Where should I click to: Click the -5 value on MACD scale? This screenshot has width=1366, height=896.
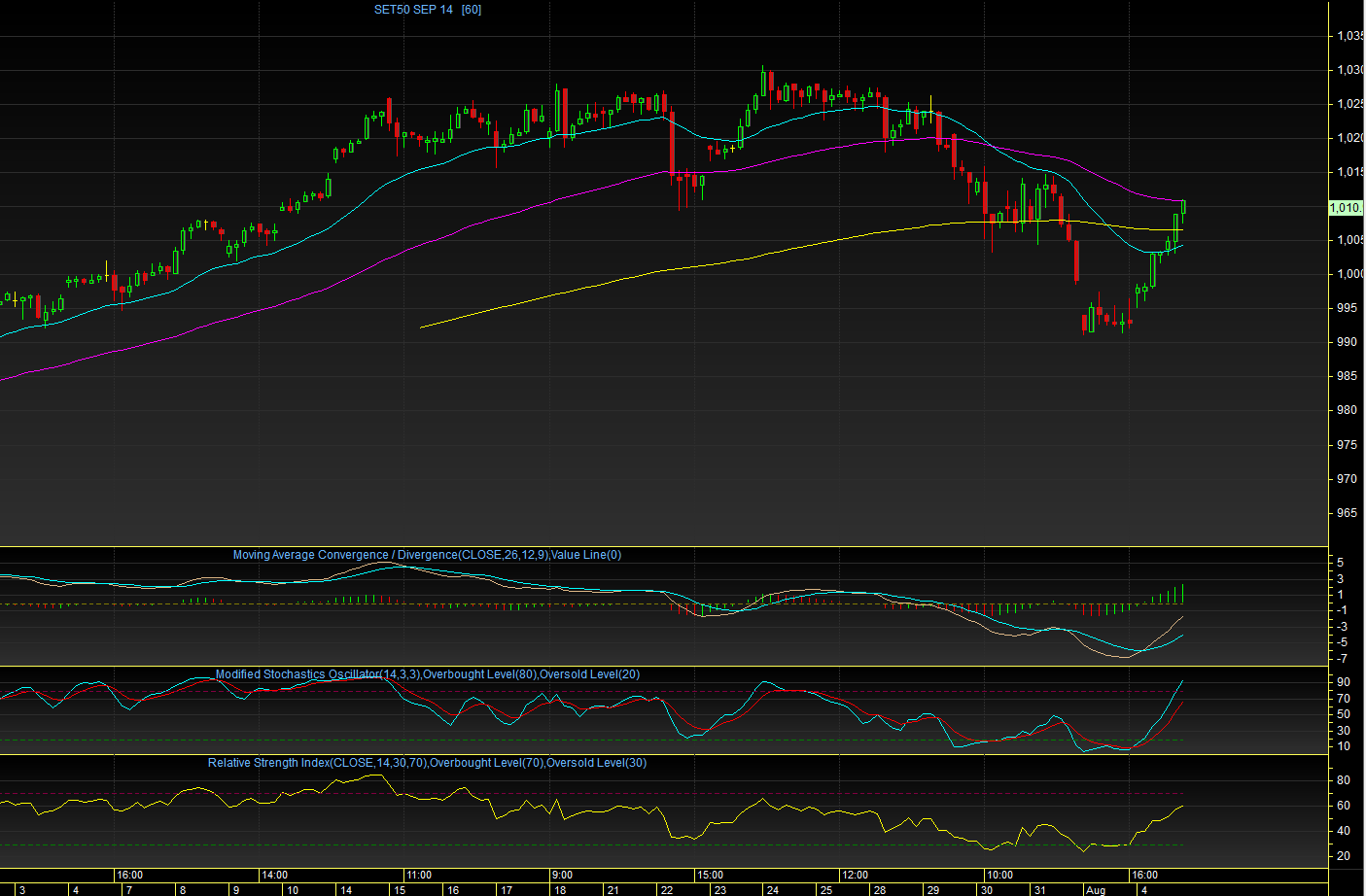[1343, 642]
